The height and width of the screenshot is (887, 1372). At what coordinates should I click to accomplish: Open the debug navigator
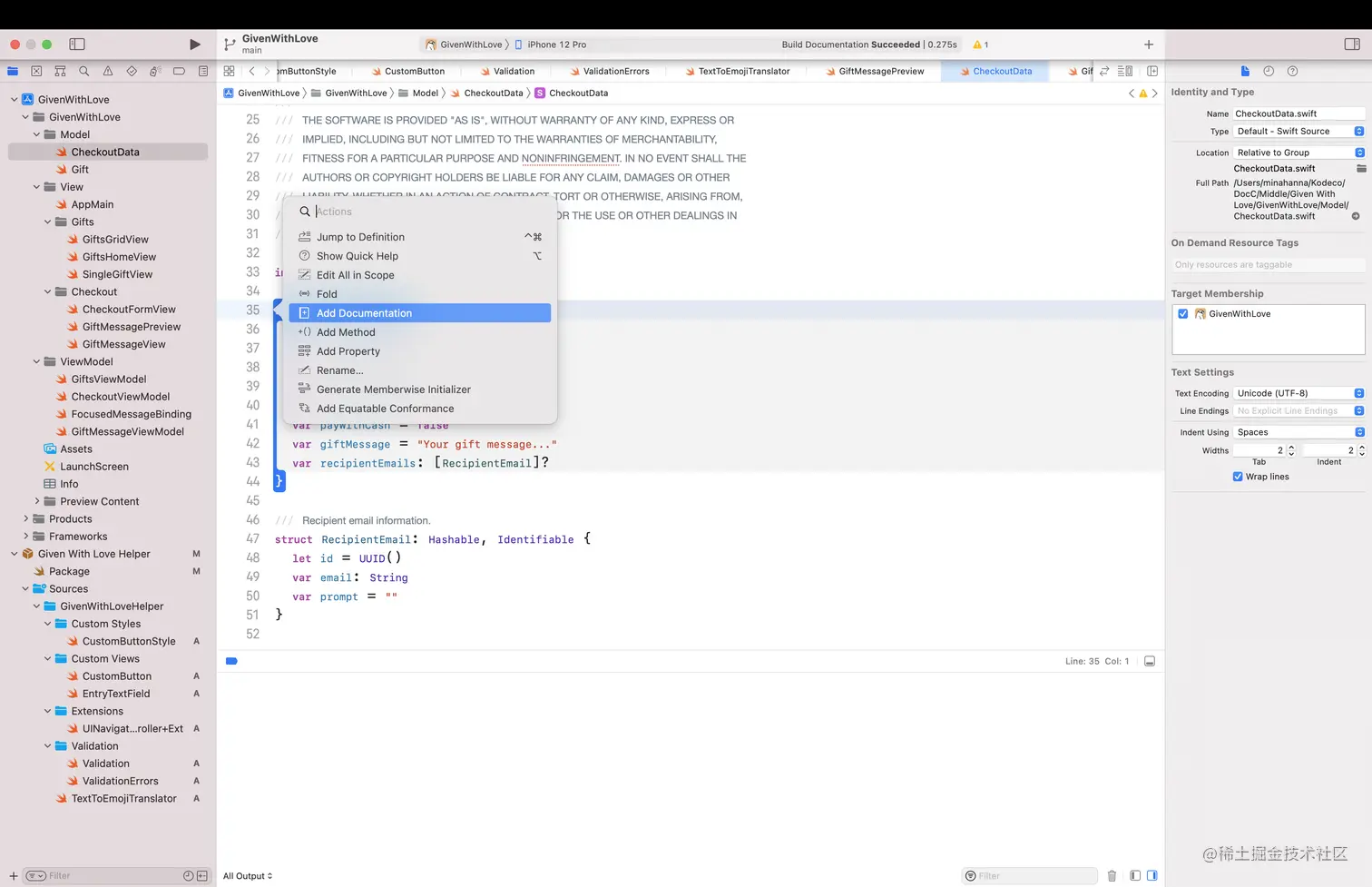155,71
